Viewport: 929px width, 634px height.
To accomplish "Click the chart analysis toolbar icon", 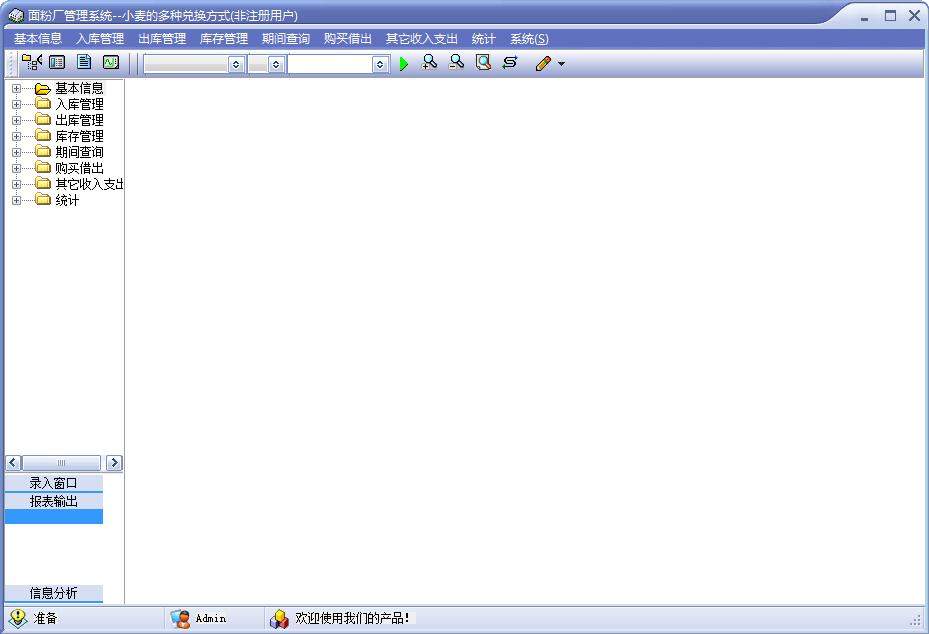I will click(x=111, y=63).
